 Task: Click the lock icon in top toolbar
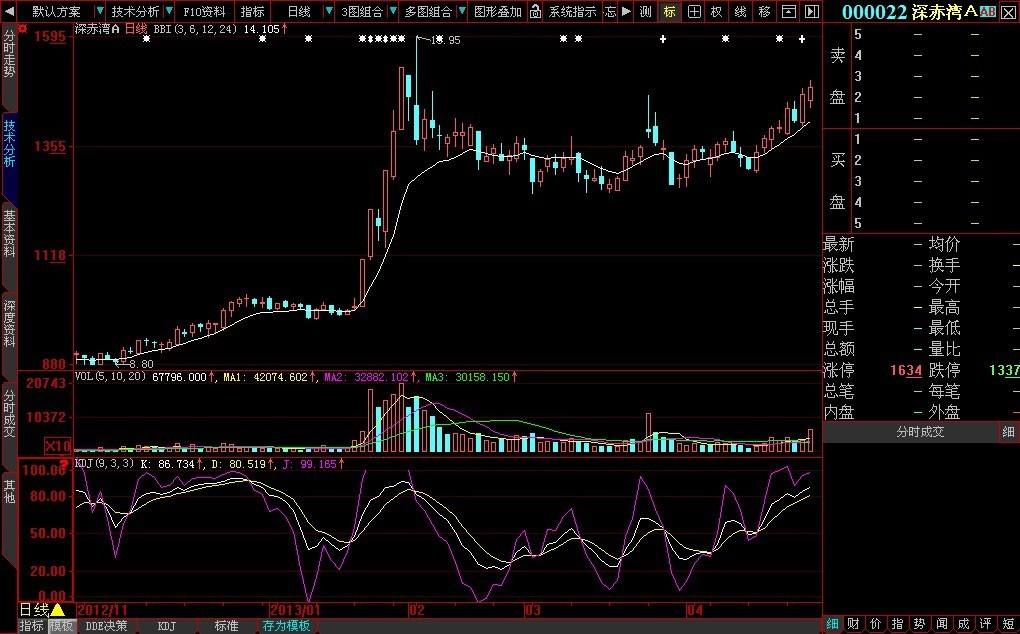point(536,12)
